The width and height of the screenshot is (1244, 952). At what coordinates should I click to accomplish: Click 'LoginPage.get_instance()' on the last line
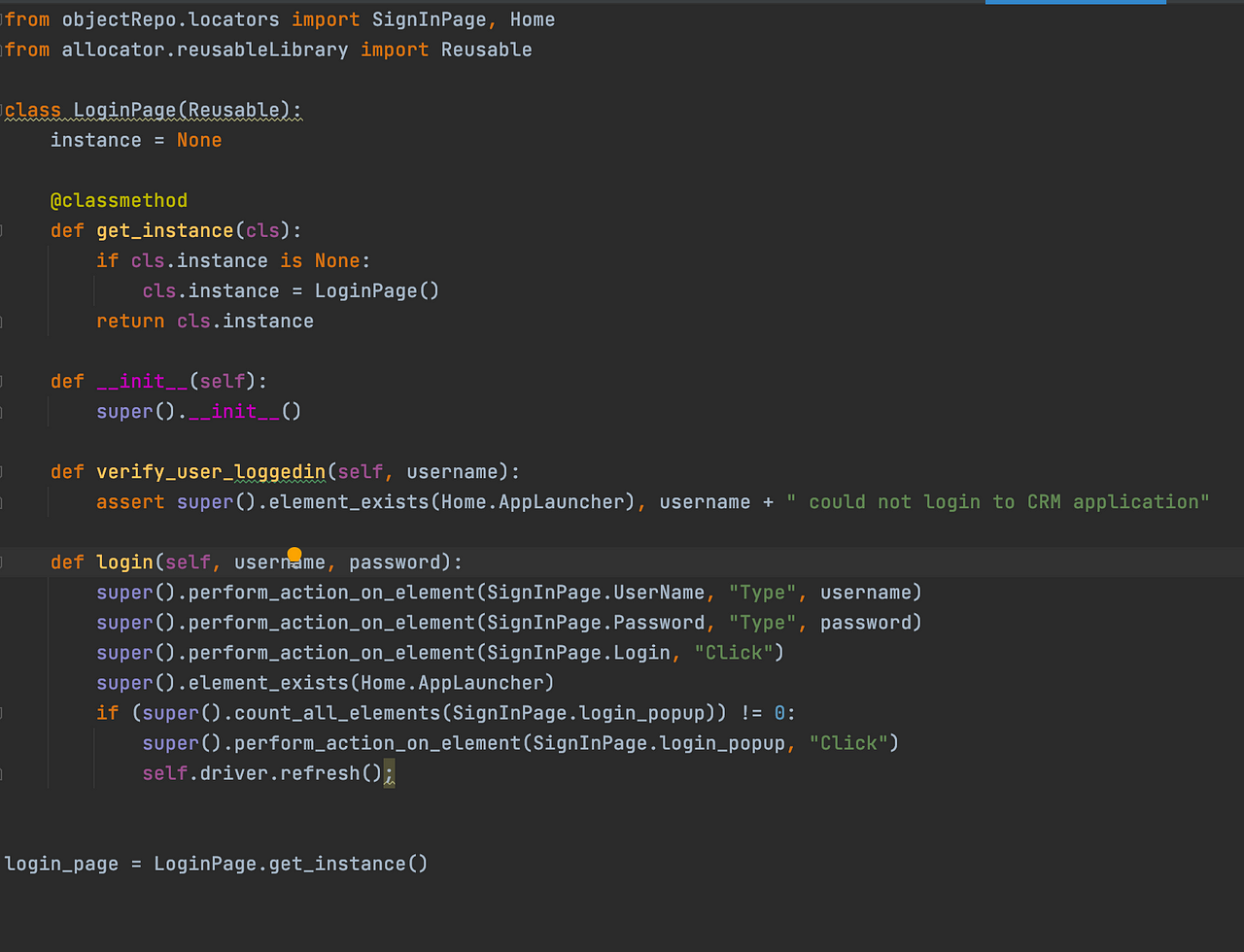point(291,863)
